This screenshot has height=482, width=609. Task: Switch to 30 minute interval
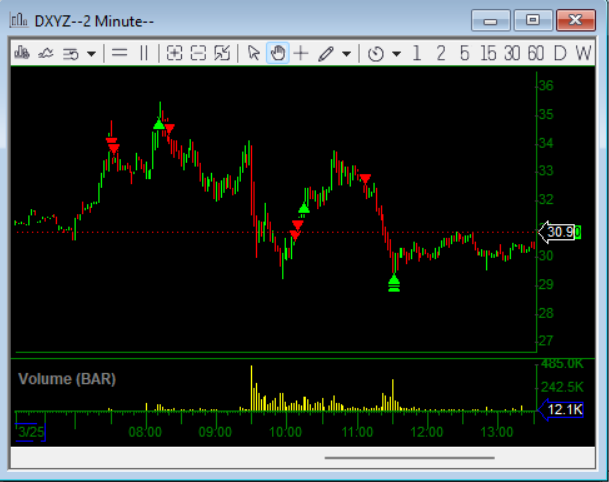(x=512, y=53)
